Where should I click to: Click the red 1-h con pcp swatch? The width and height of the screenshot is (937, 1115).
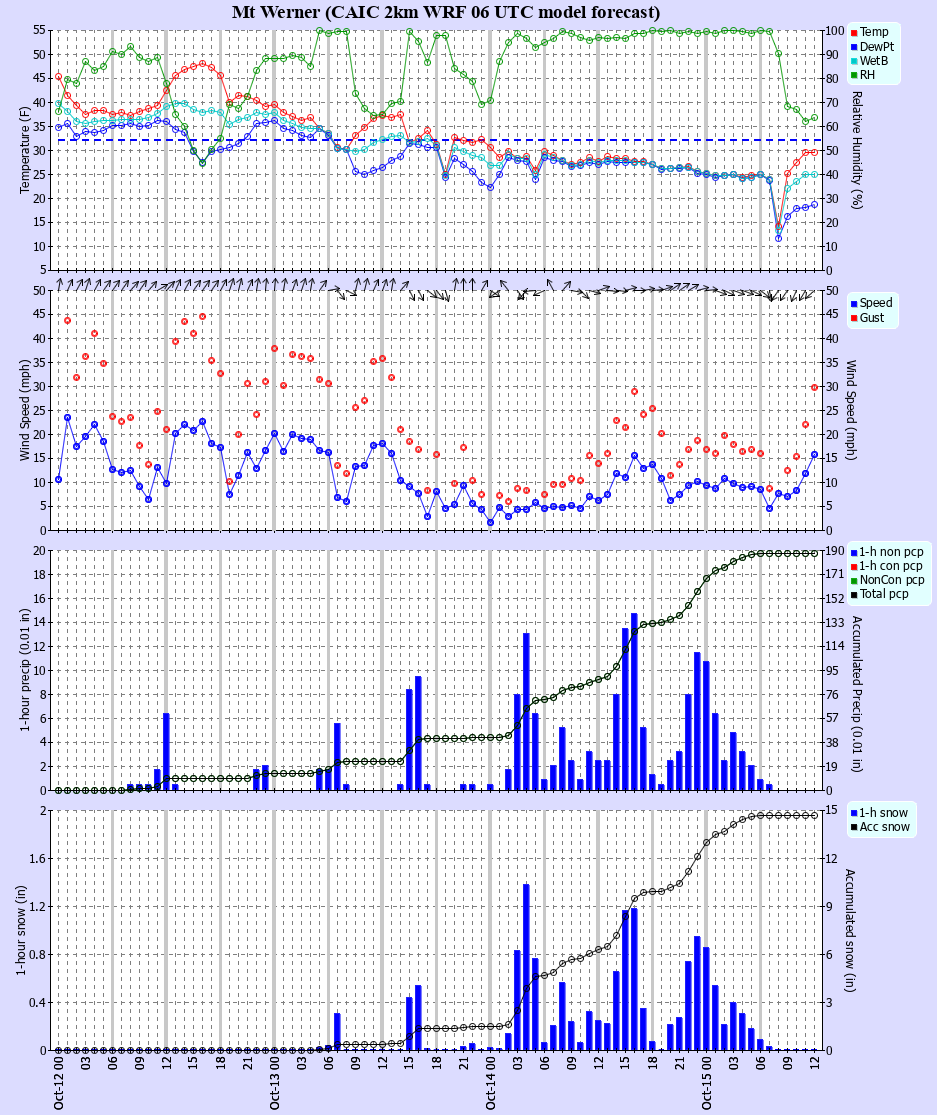(853, 567)
